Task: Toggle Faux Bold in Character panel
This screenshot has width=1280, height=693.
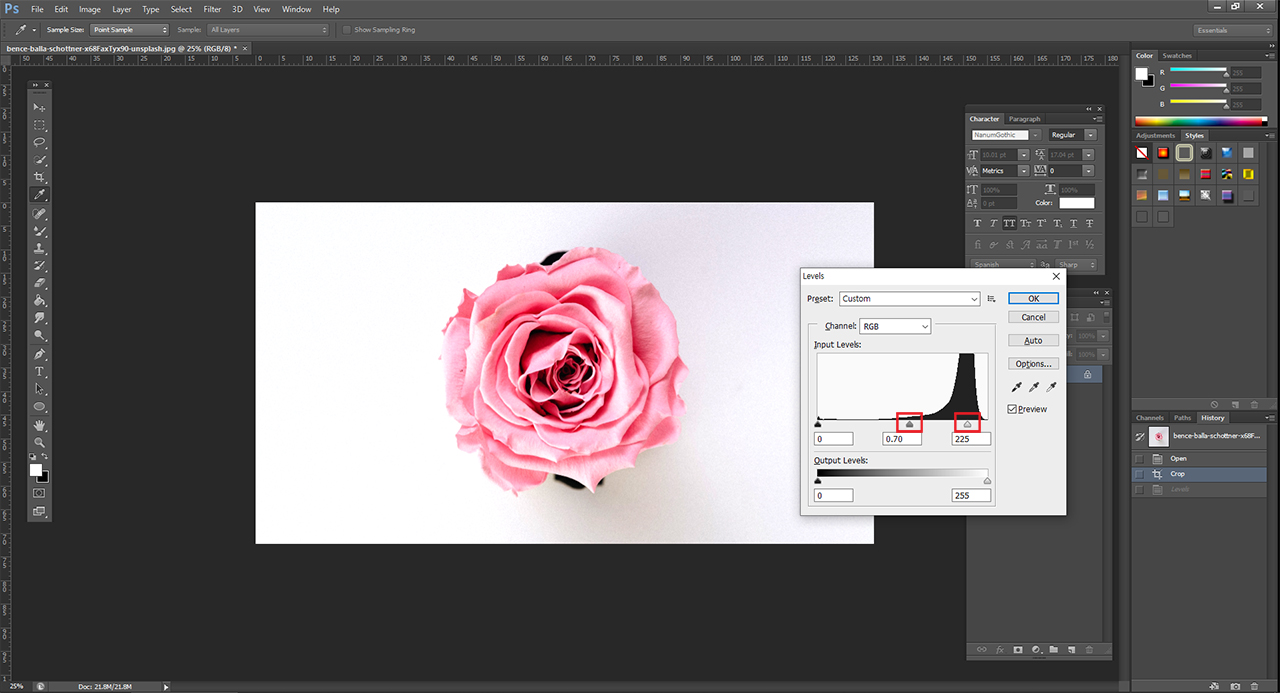Action: [977, 223]
